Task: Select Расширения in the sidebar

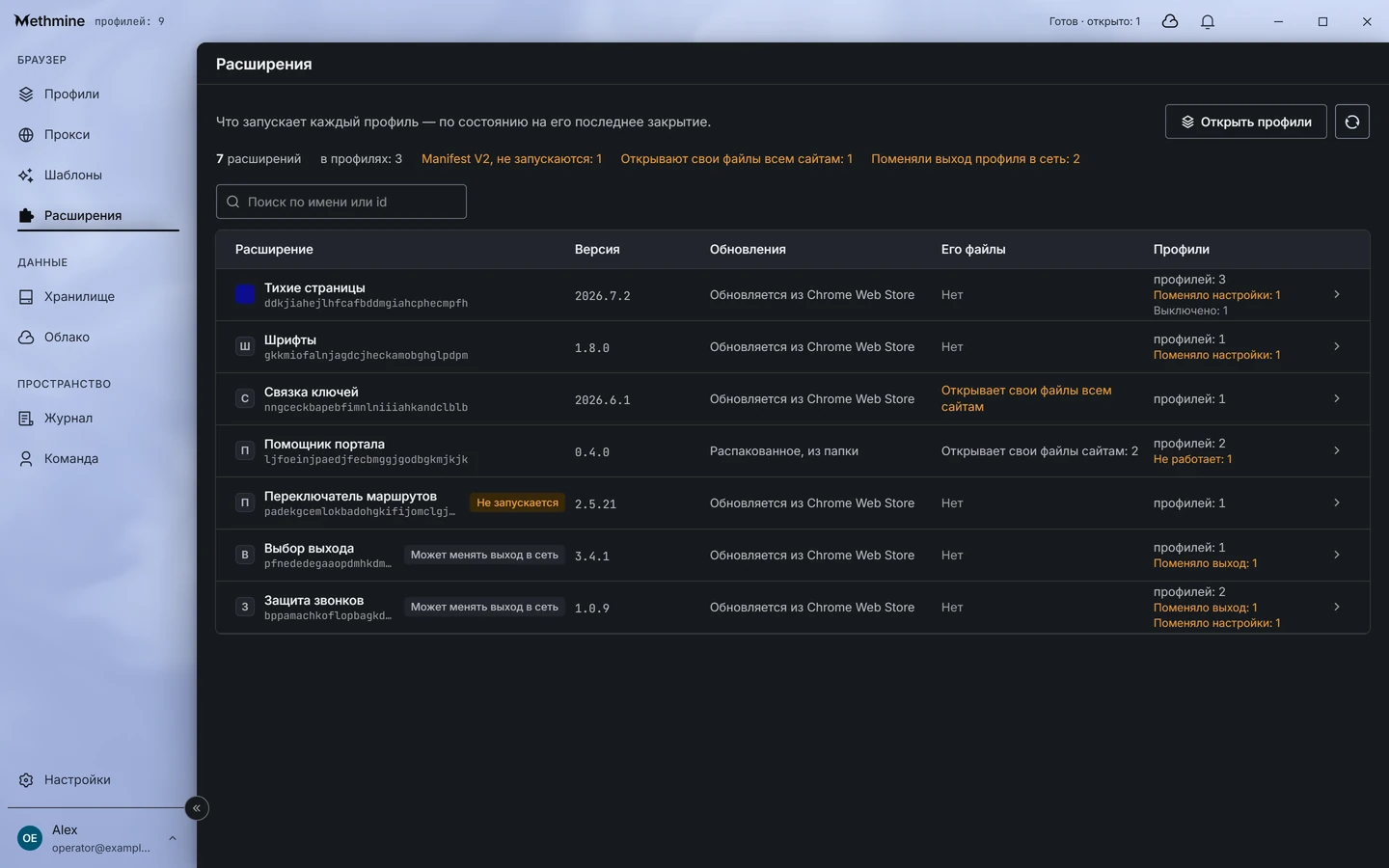Action: point(97,216)
